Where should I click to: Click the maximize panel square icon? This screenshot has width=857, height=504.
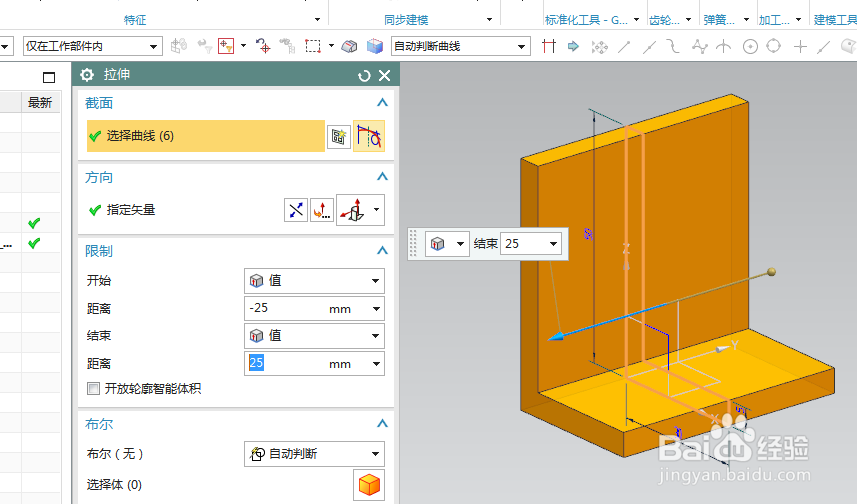(x=49, y=78)
